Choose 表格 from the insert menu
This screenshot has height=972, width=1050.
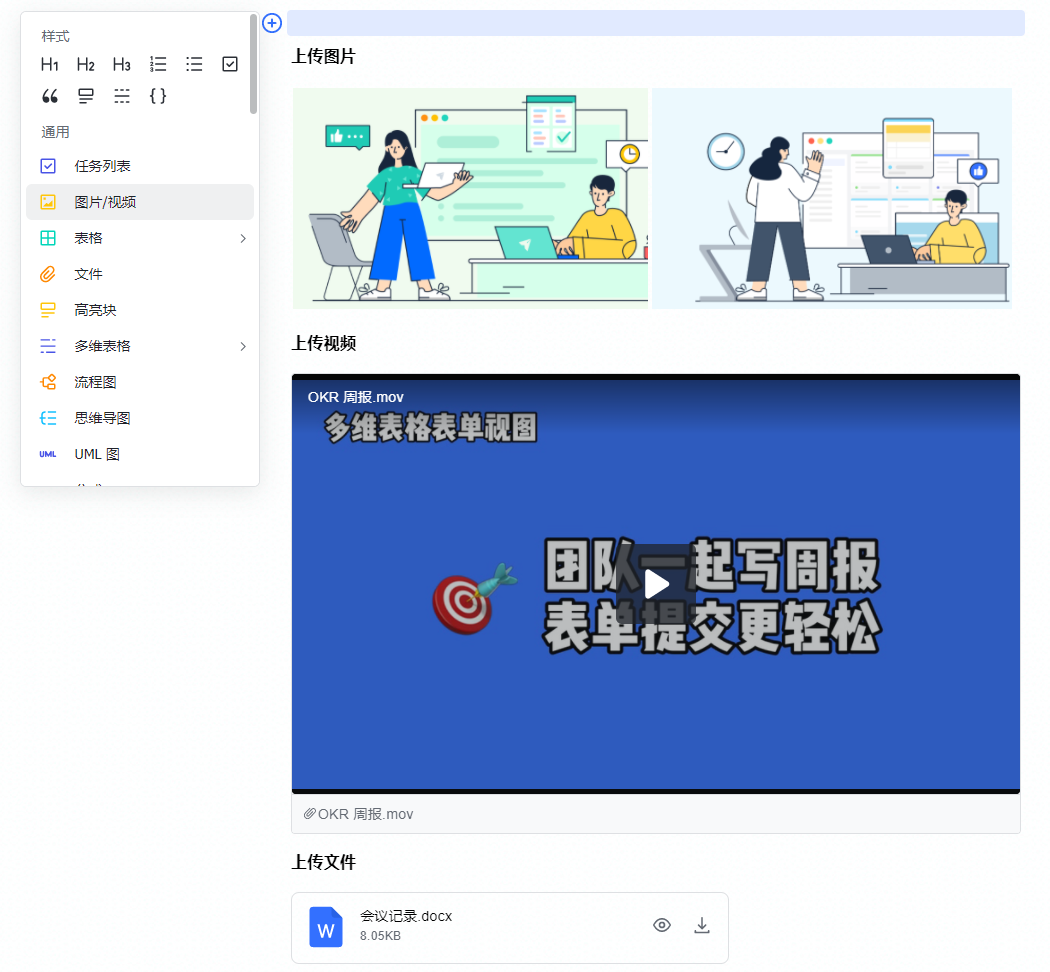tap(140, 238)
